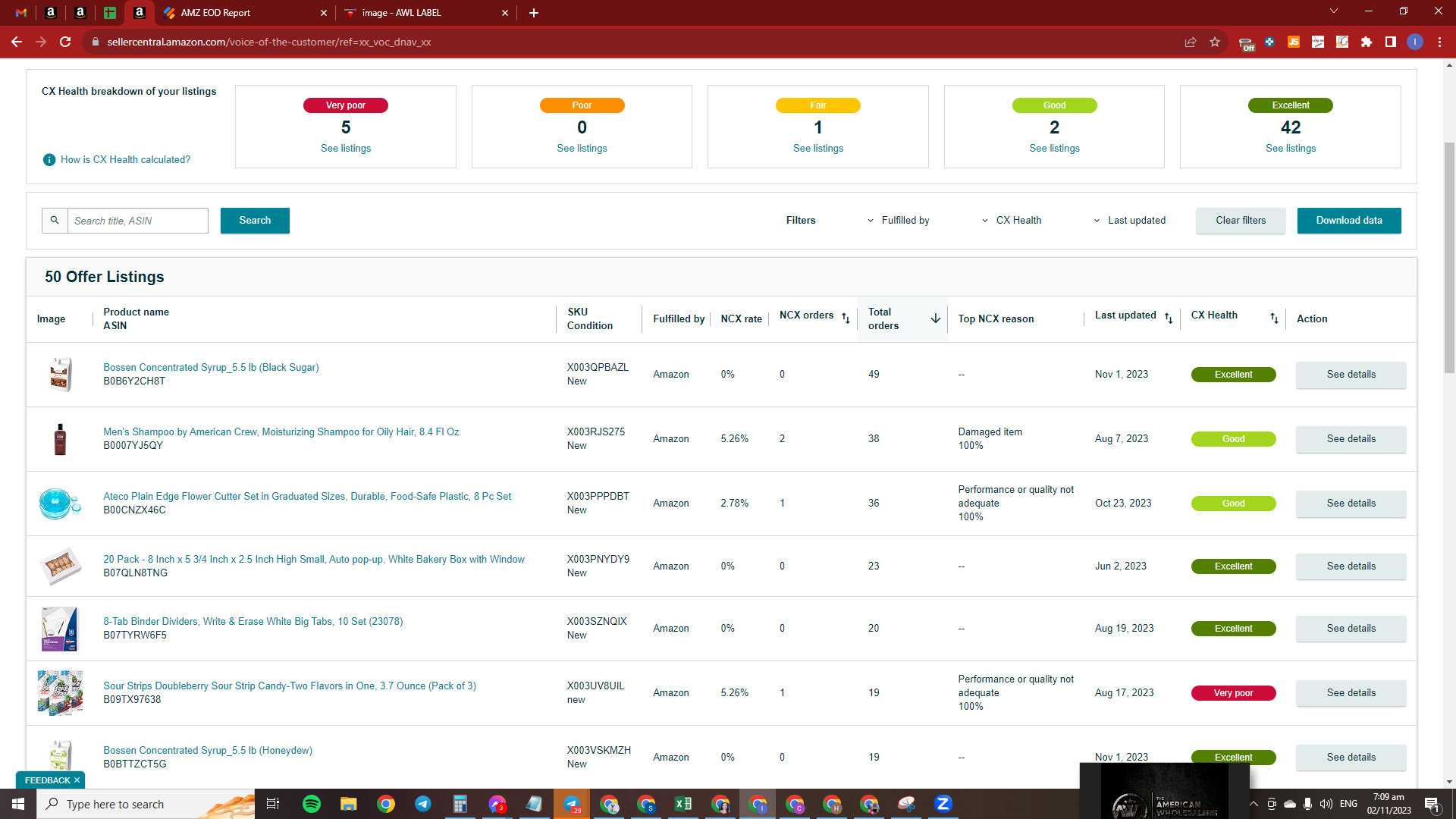This screenshot has width=1456, height=819.
Task: Expand the CX Health filter
Action: pos(1012,221)
